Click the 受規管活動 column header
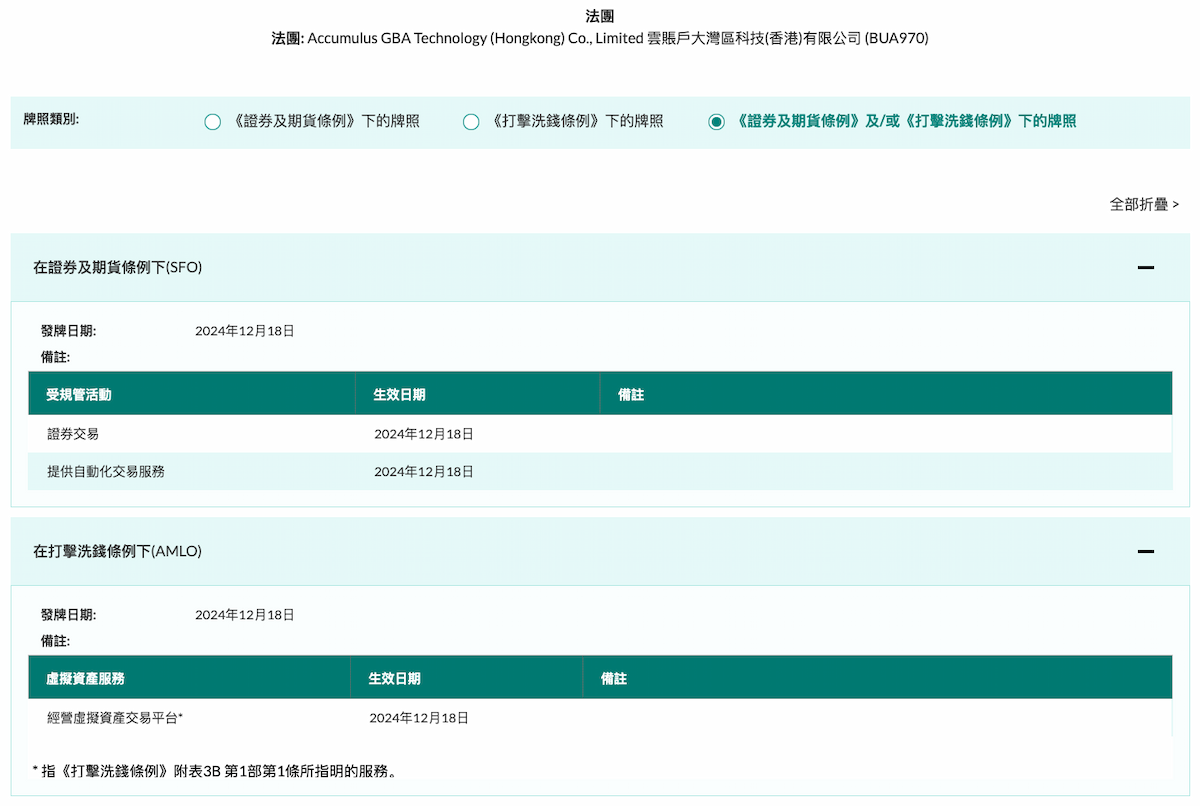Screen dimensions: 1200x806 click(192, 395)
